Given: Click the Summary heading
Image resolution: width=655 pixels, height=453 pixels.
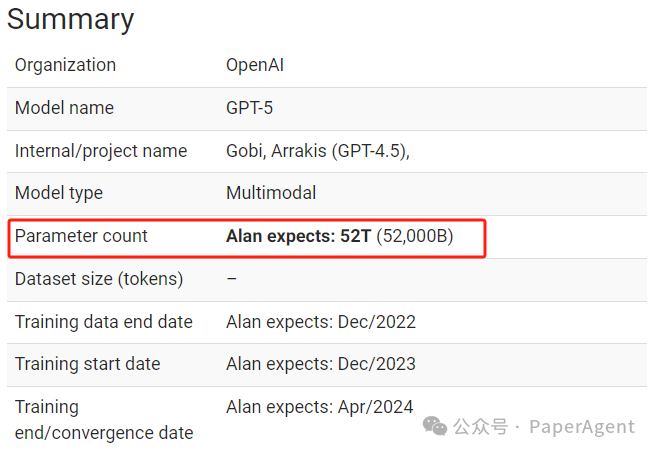Looking at the screenshot, I should [x=71, y=20].
